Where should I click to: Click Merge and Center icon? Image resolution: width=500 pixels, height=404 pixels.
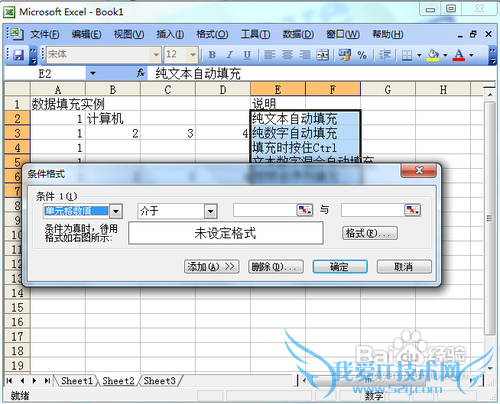coord(322,55)
